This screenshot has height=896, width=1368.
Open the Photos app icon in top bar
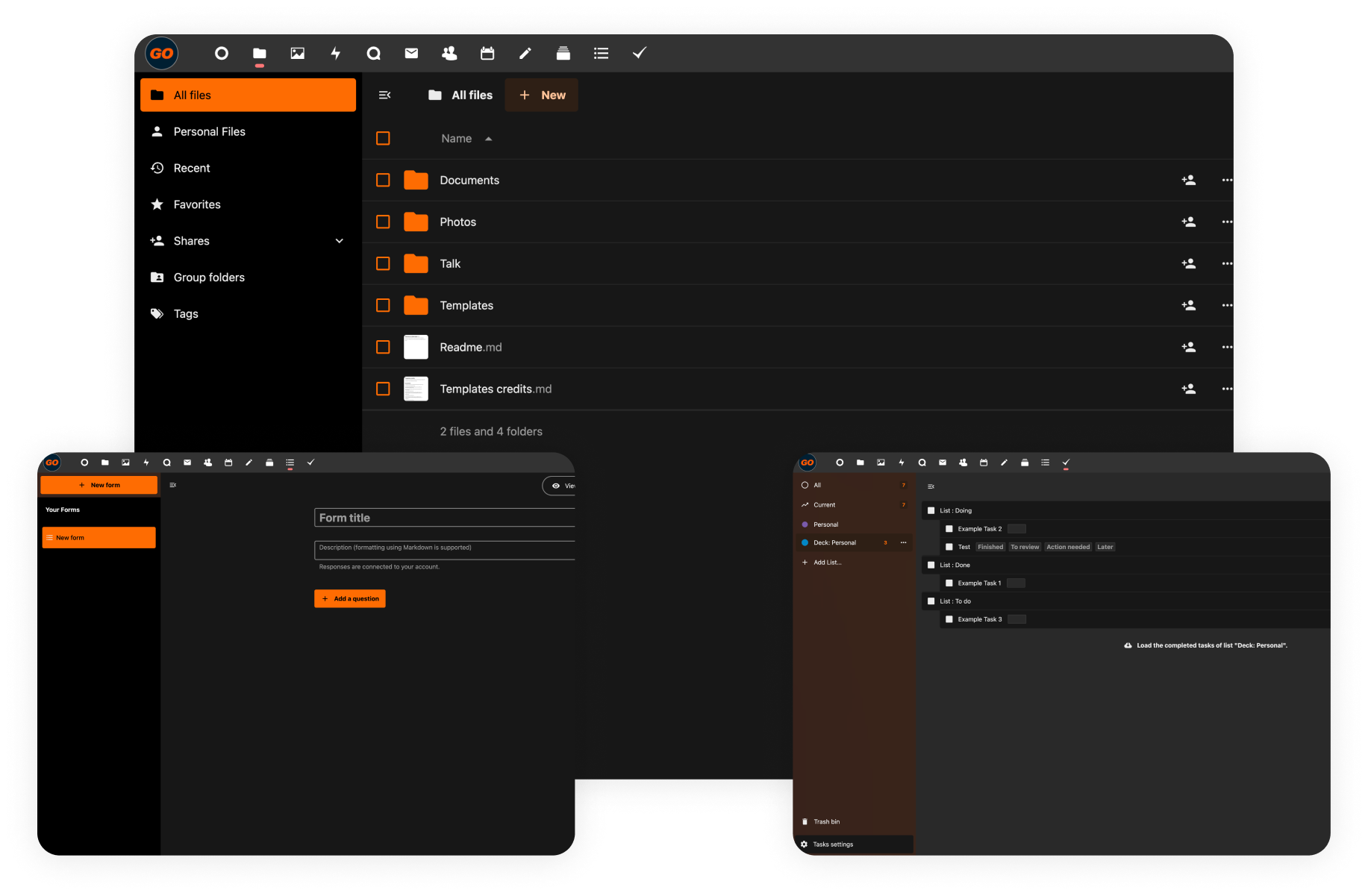[297, 53]
